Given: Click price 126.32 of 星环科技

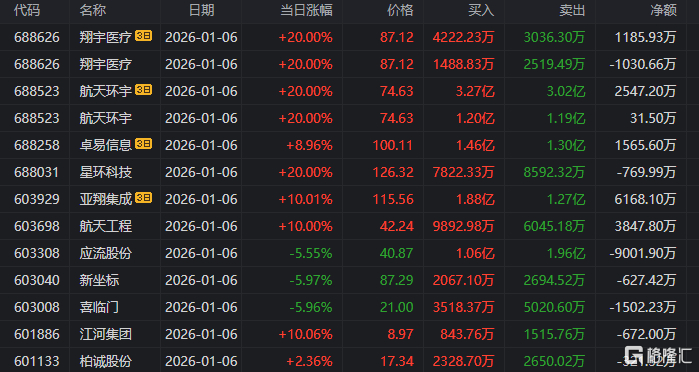Looking at the screenshot, I should tap(394, 172).
